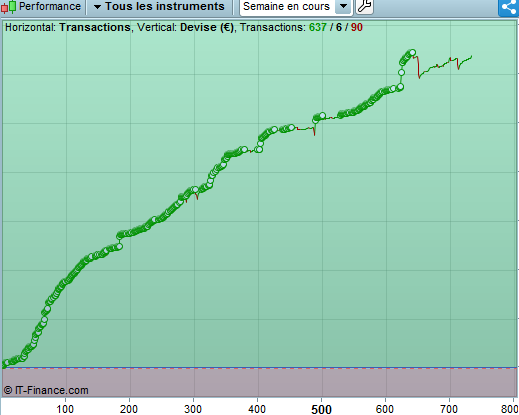This screenshot has height=415, width=519.
Task: Select the neutral transactions count 6
Action: coord(339,27)
